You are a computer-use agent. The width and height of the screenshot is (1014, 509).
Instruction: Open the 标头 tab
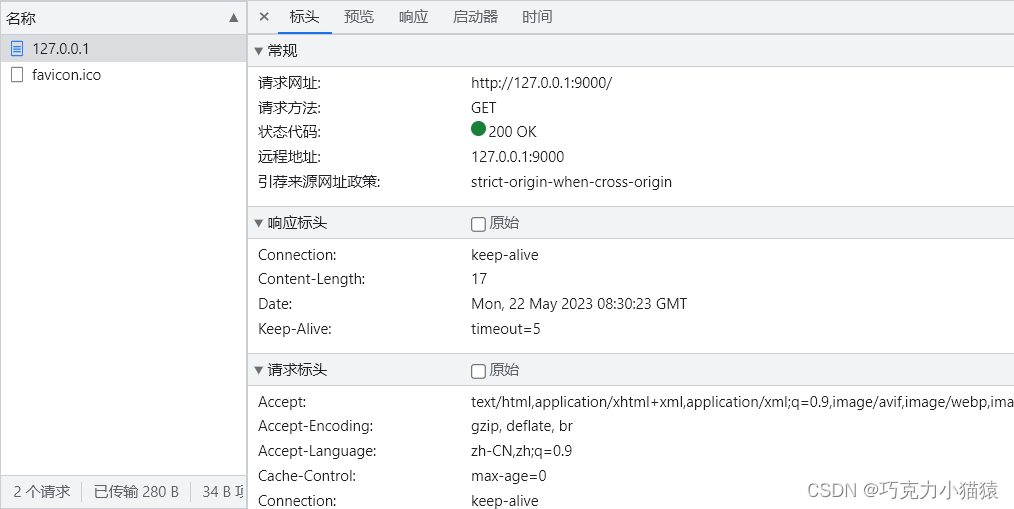305,17
